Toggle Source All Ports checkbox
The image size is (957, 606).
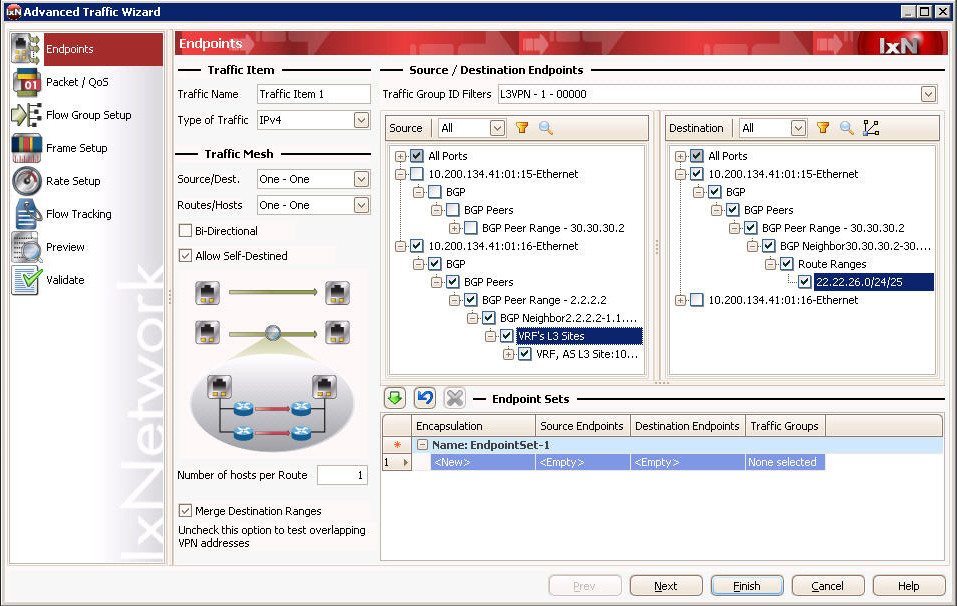[417, 156]
